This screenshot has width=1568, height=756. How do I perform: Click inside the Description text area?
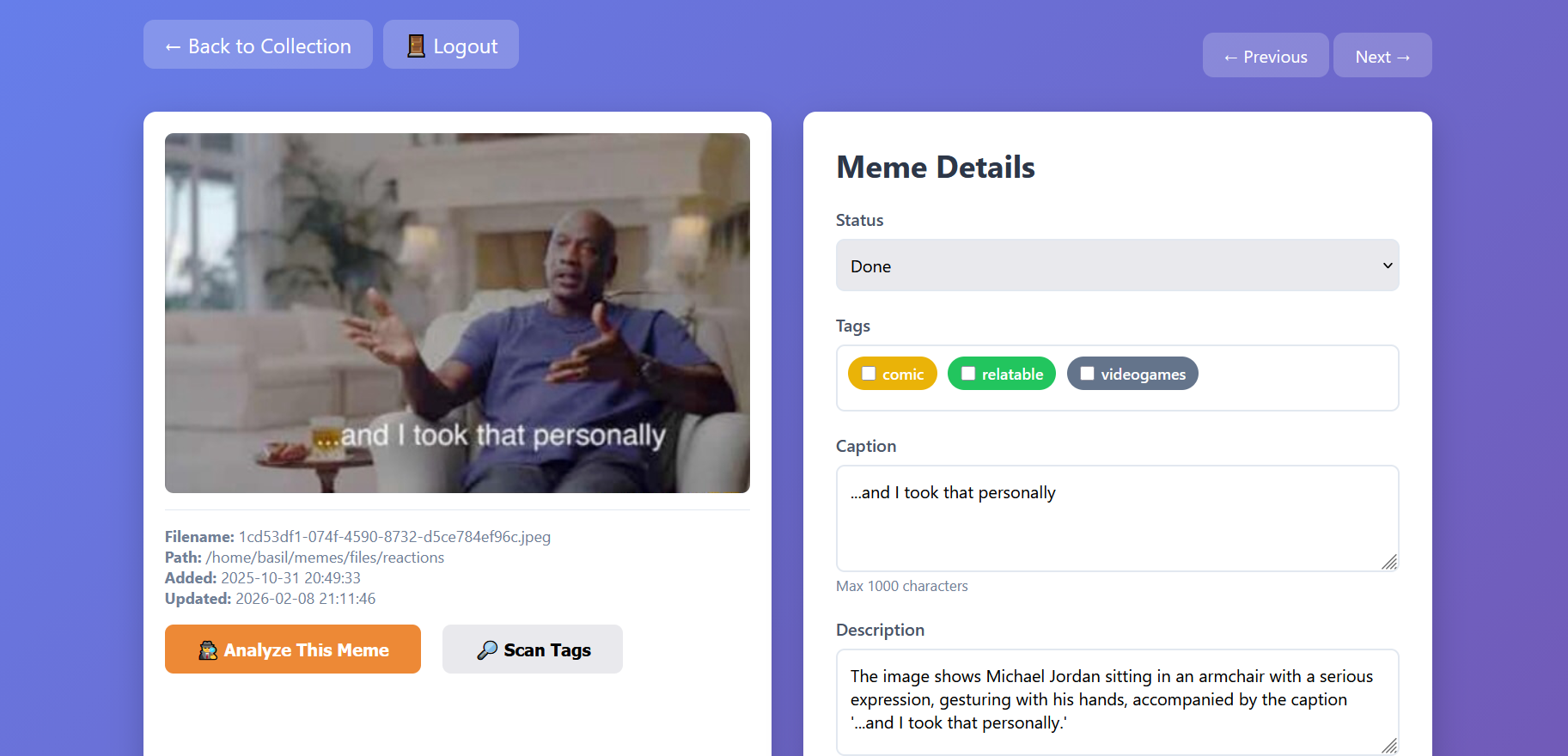coord(1117,702)
